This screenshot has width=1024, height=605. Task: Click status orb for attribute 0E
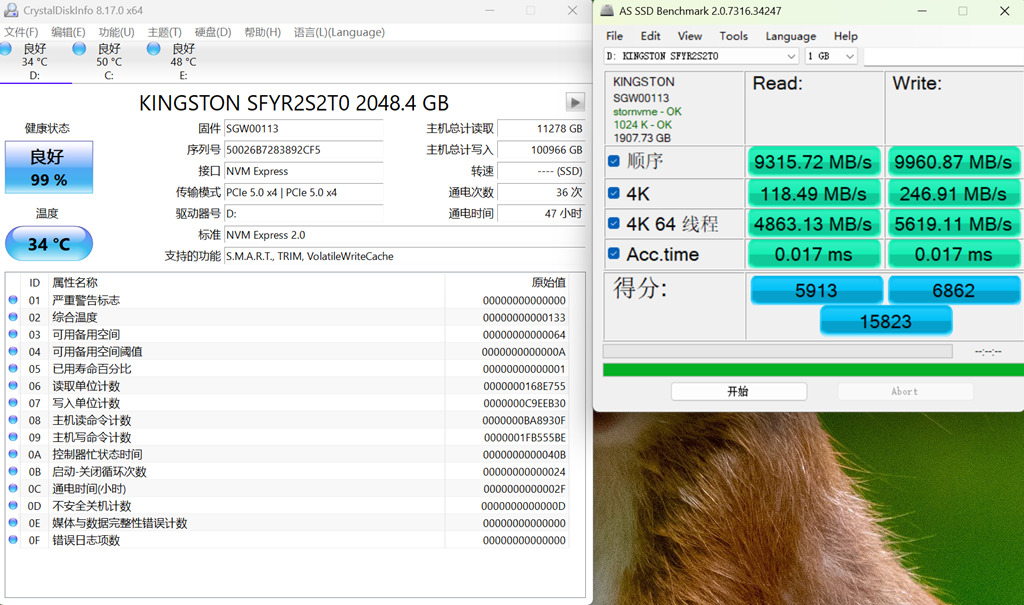point(13,523)
